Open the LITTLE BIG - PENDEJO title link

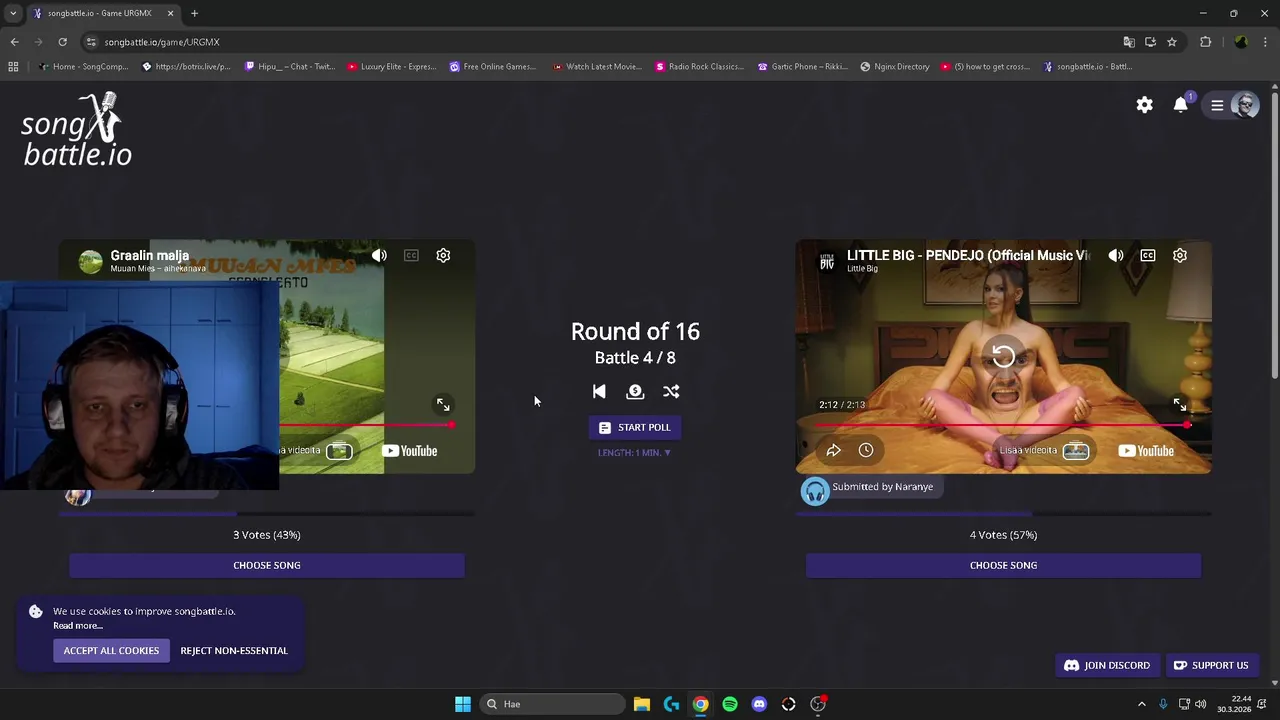[x=968, y=255]
